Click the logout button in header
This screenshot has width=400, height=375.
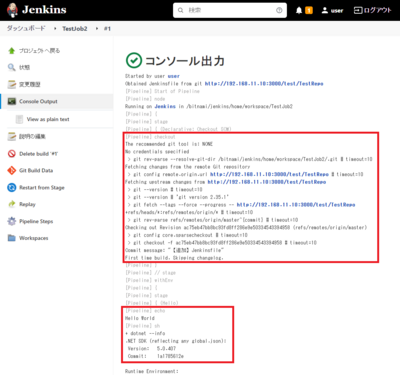(372, 10)
